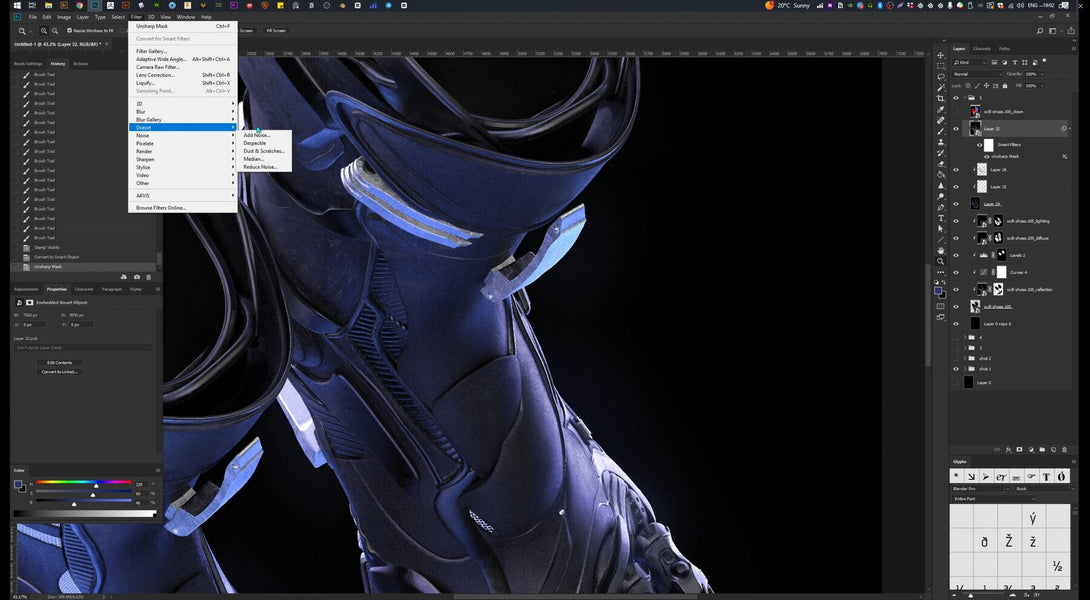Show the Layer 0 bottom layer

[956, 382]
